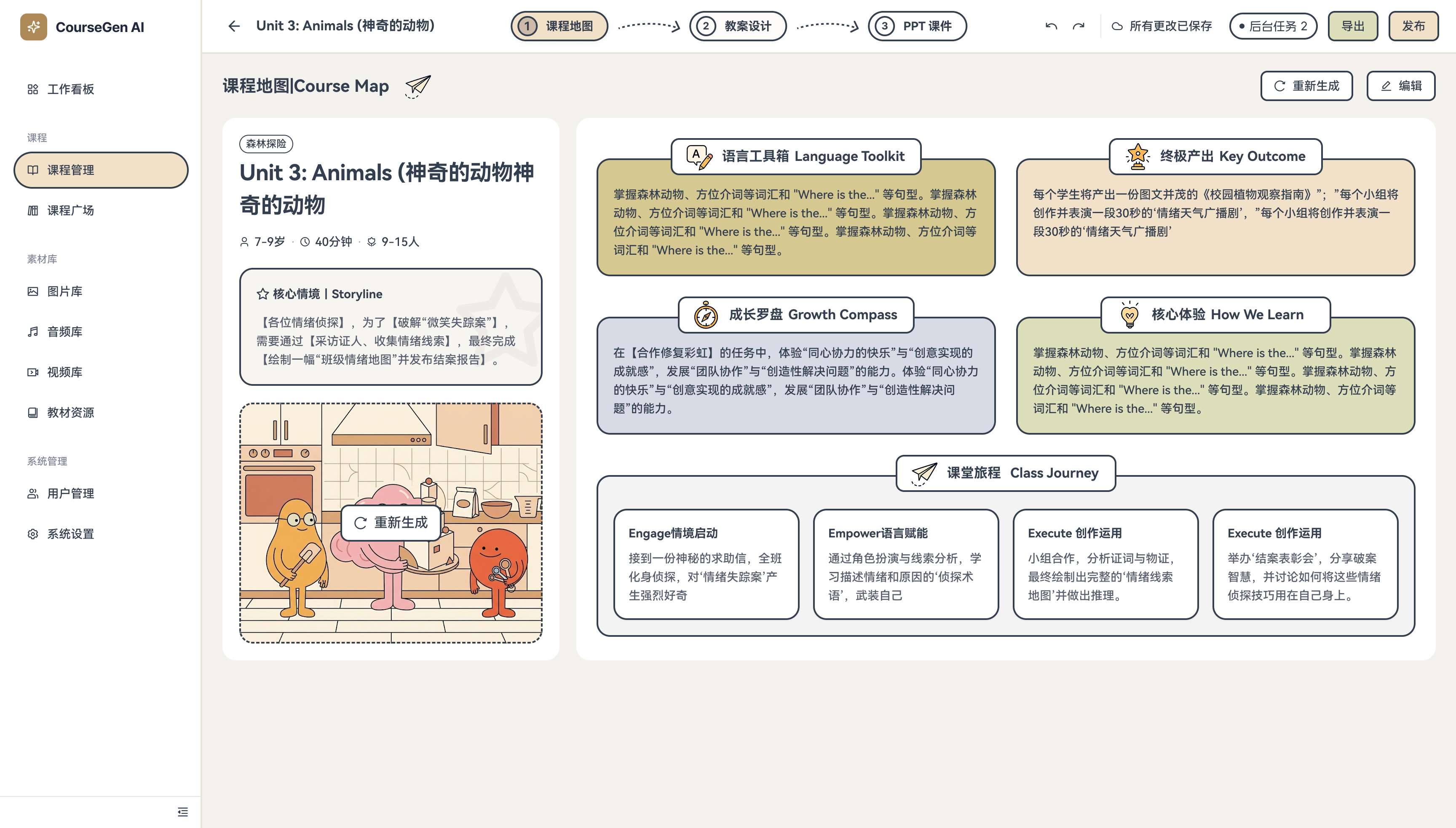Switch to step 1 课程地图
This screenshot has height=828, width=1456.
pos(559,26)
